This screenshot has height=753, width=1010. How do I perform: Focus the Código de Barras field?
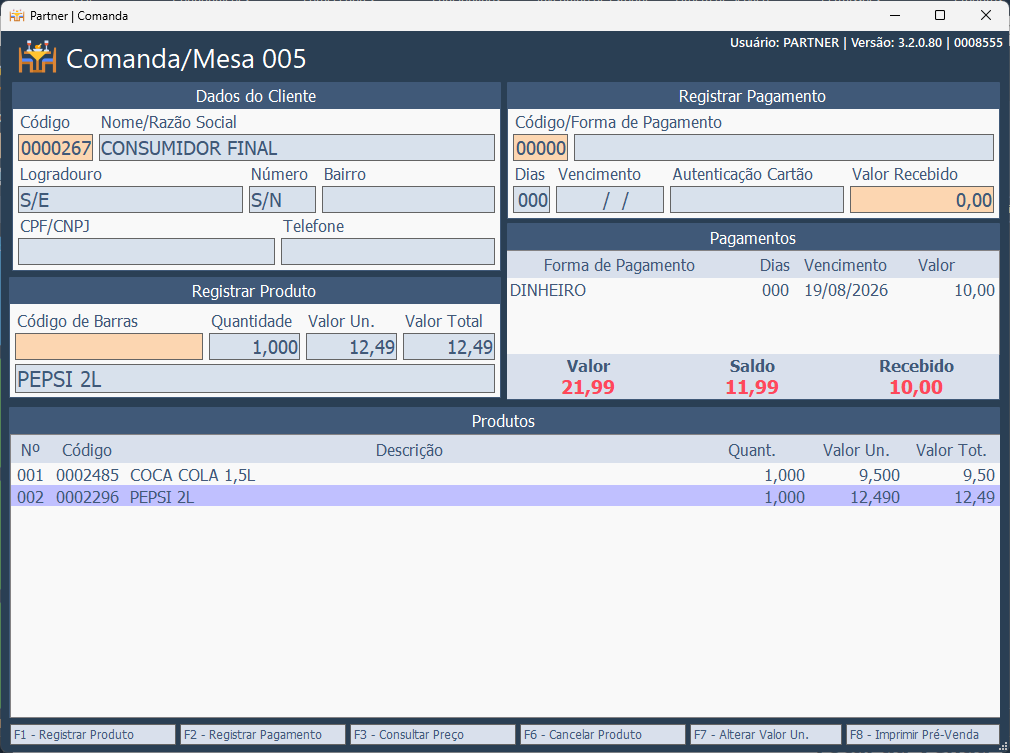pos(109,347)
